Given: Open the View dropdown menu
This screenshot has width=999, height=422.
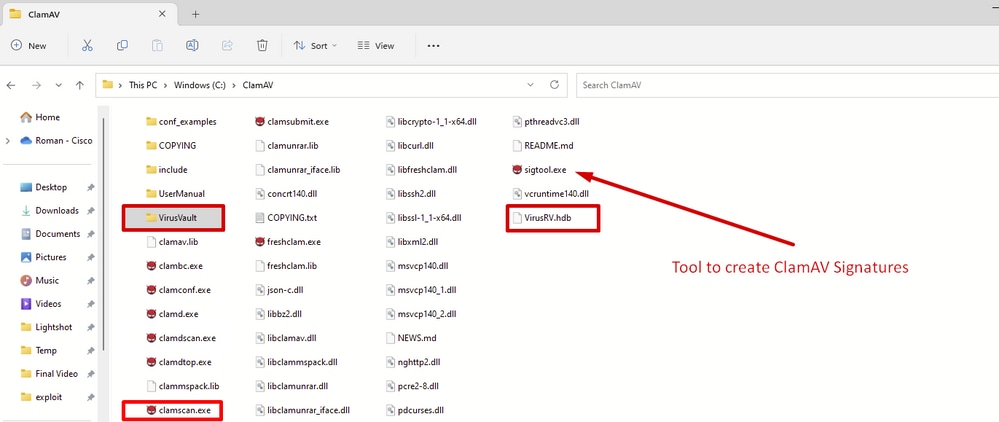Looking at the screenshot, I should [376, 46].
